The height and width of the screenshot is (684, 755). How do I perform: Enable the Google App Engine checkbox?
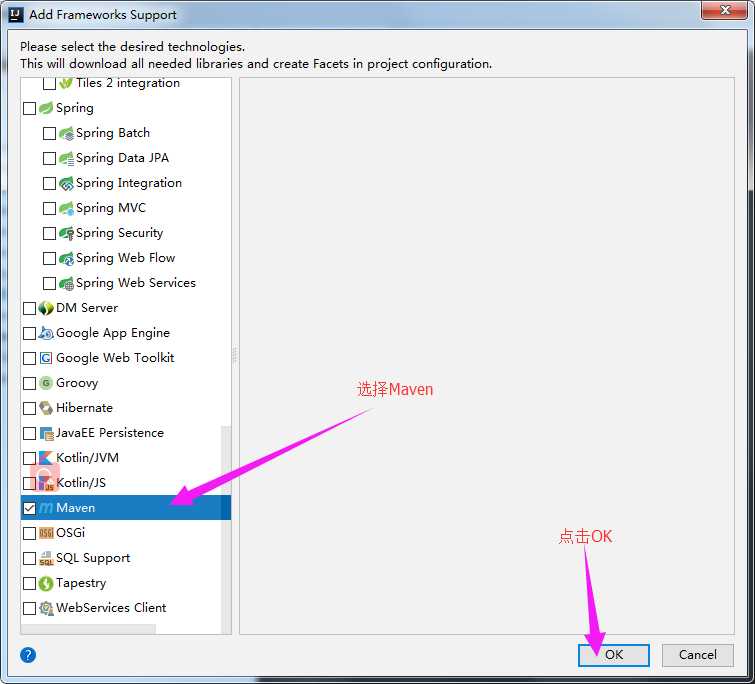[29, 333]
